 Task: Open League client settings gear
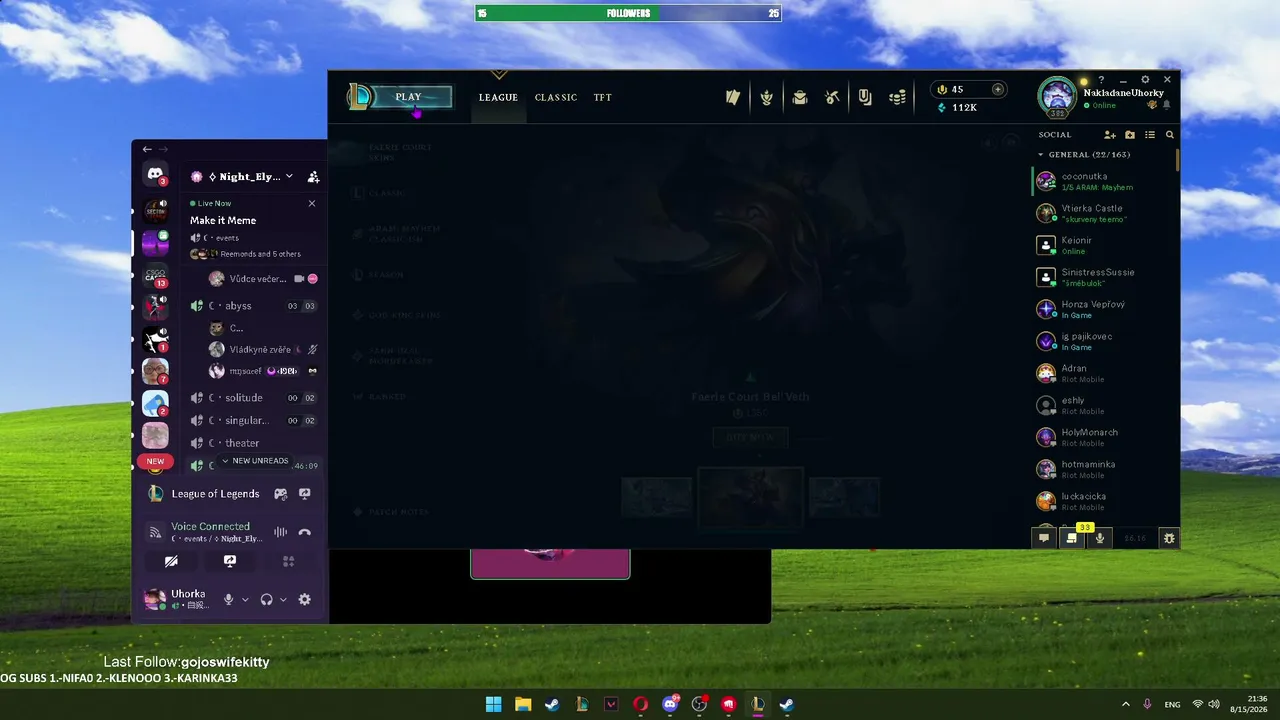1145,80
